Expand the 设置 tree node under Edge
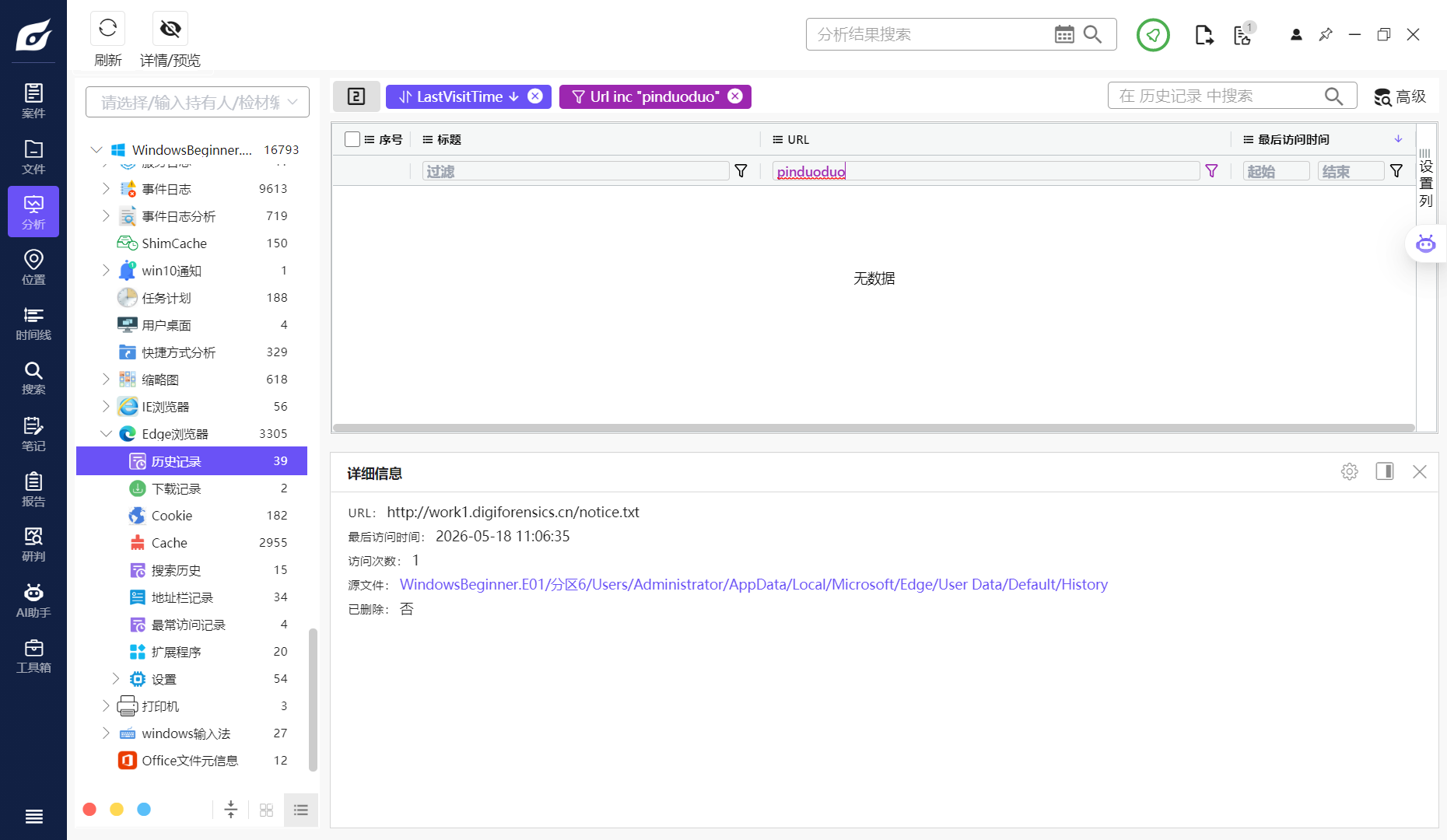Screen dimensions: 1447x840 [x=116, y=678]
